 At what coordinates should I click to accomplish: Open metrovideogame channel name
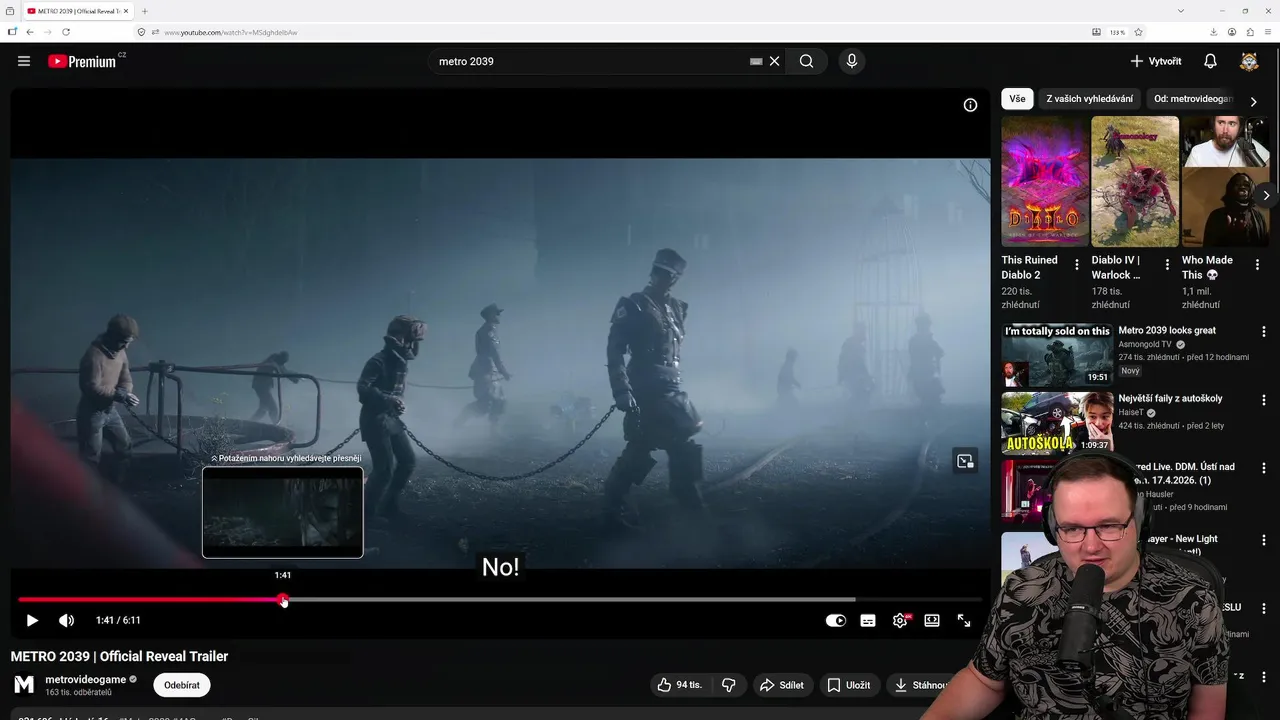[86, 679]
